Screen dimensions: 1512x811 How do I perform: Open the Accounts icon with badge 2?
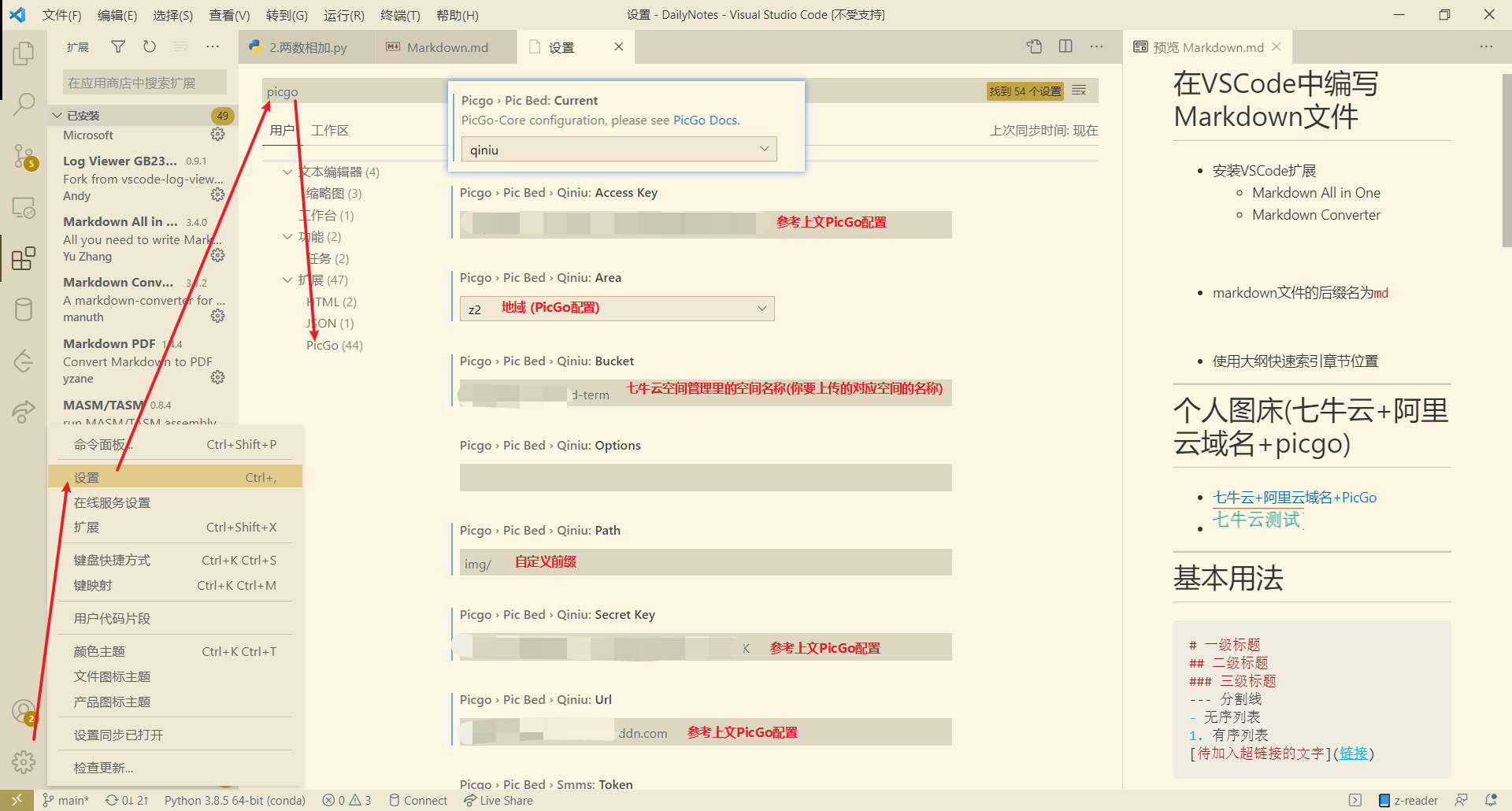tap(24, 712)
